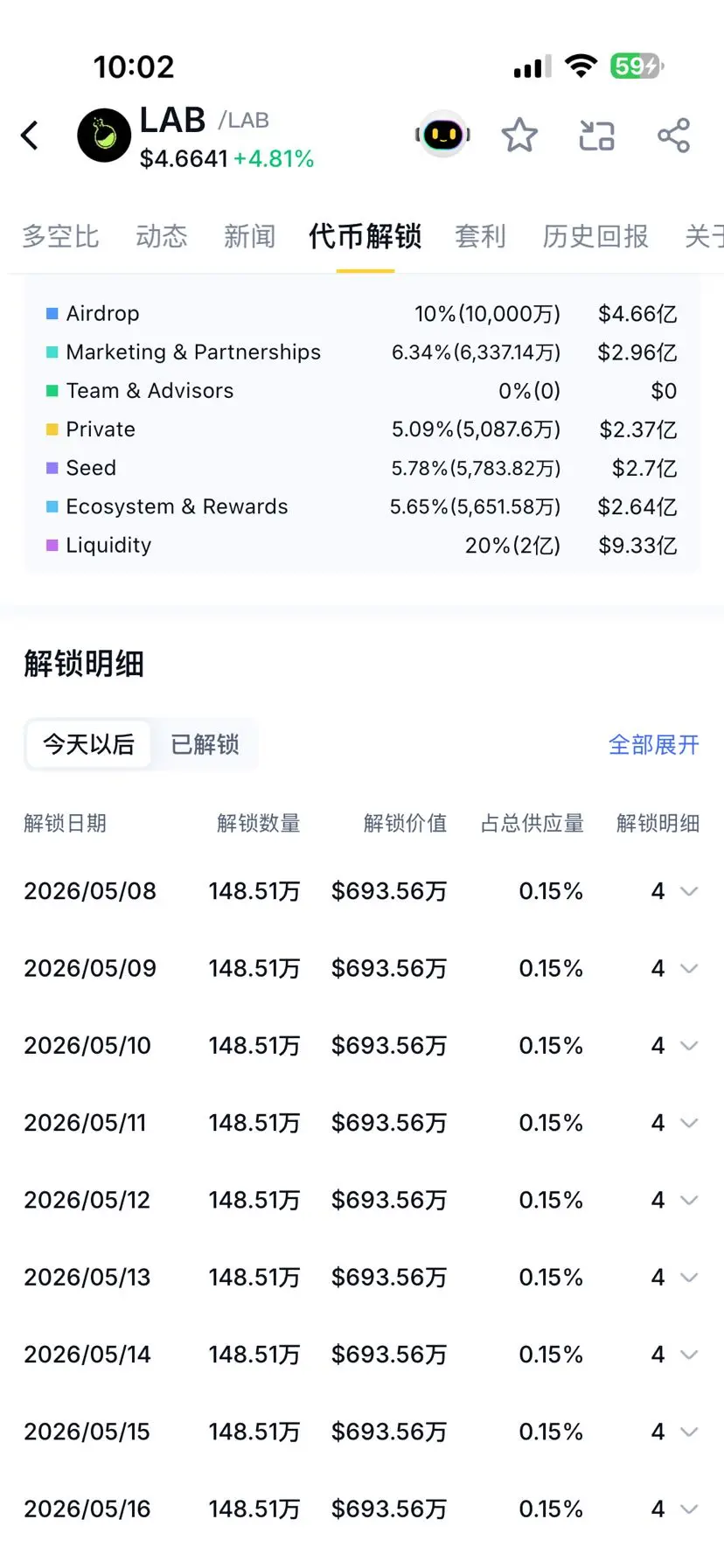724x1568 pixels.
Task: Select the Seed legend label
Action: [91, 468]
